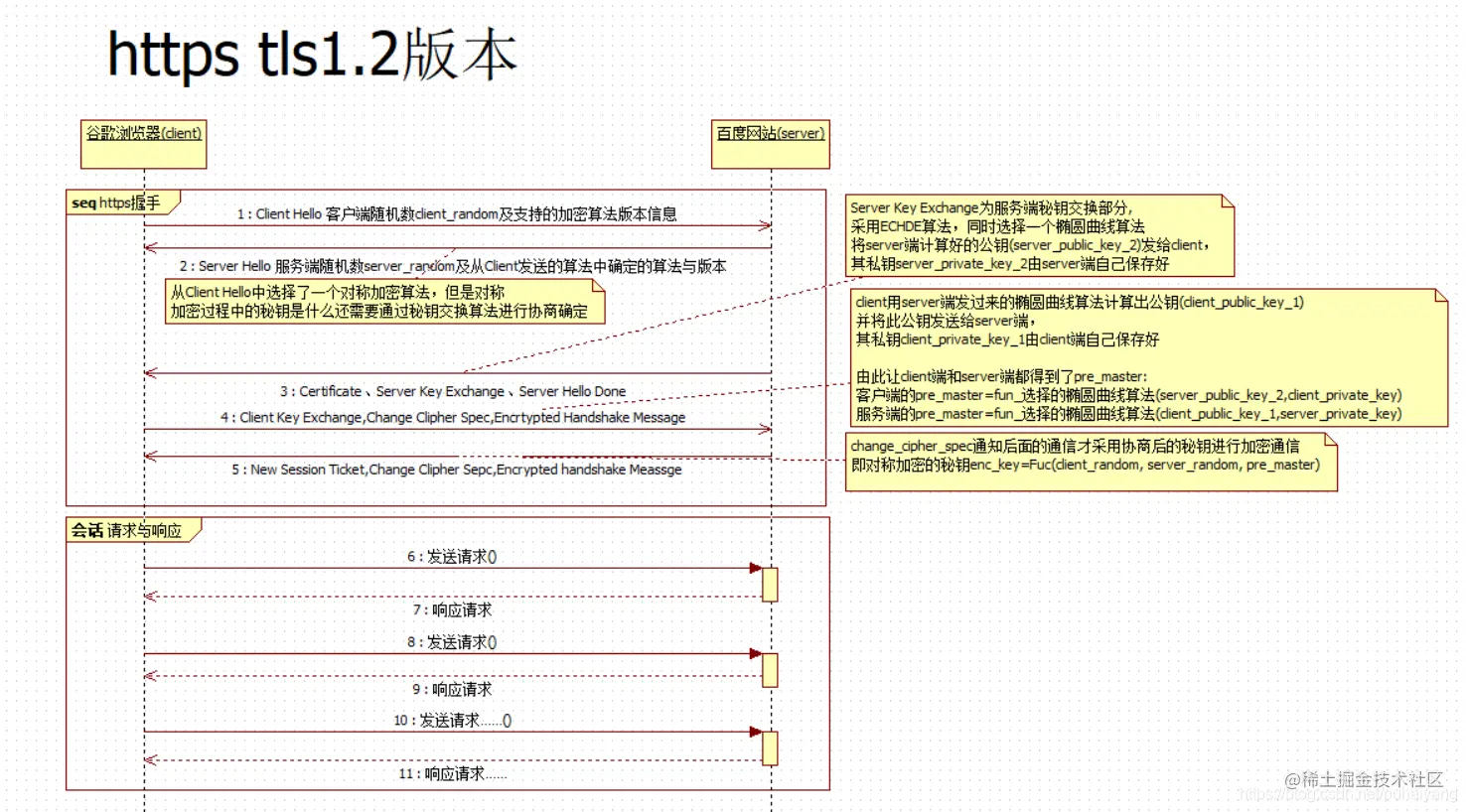The image size is (1466, 812).
Task: Click the '6 : 发送请求()' message label
Action: pos(452,557)
